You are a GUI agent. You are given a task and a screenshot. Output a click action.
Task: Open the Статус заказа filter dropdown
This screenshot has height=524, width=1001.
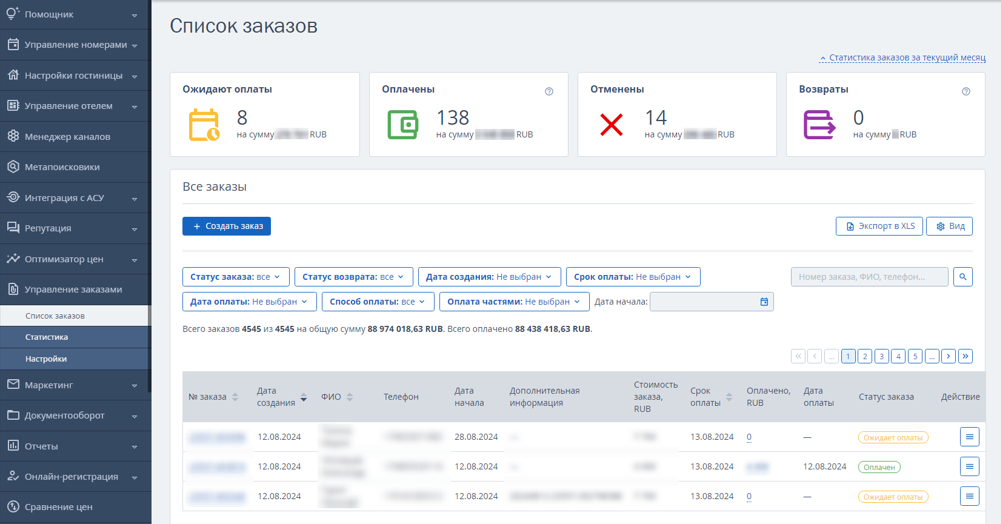click(236, 277)
